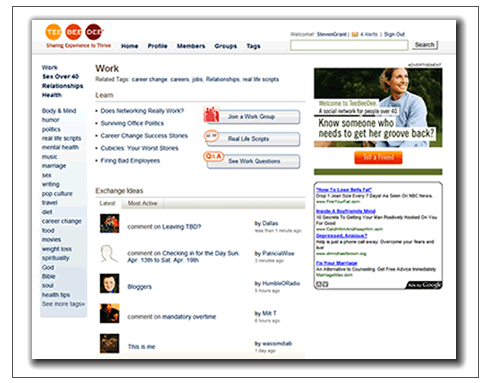Open the Depressed, Anxious? ad link
The height and width of the screenshot is (383, 488).
point(342,236)
